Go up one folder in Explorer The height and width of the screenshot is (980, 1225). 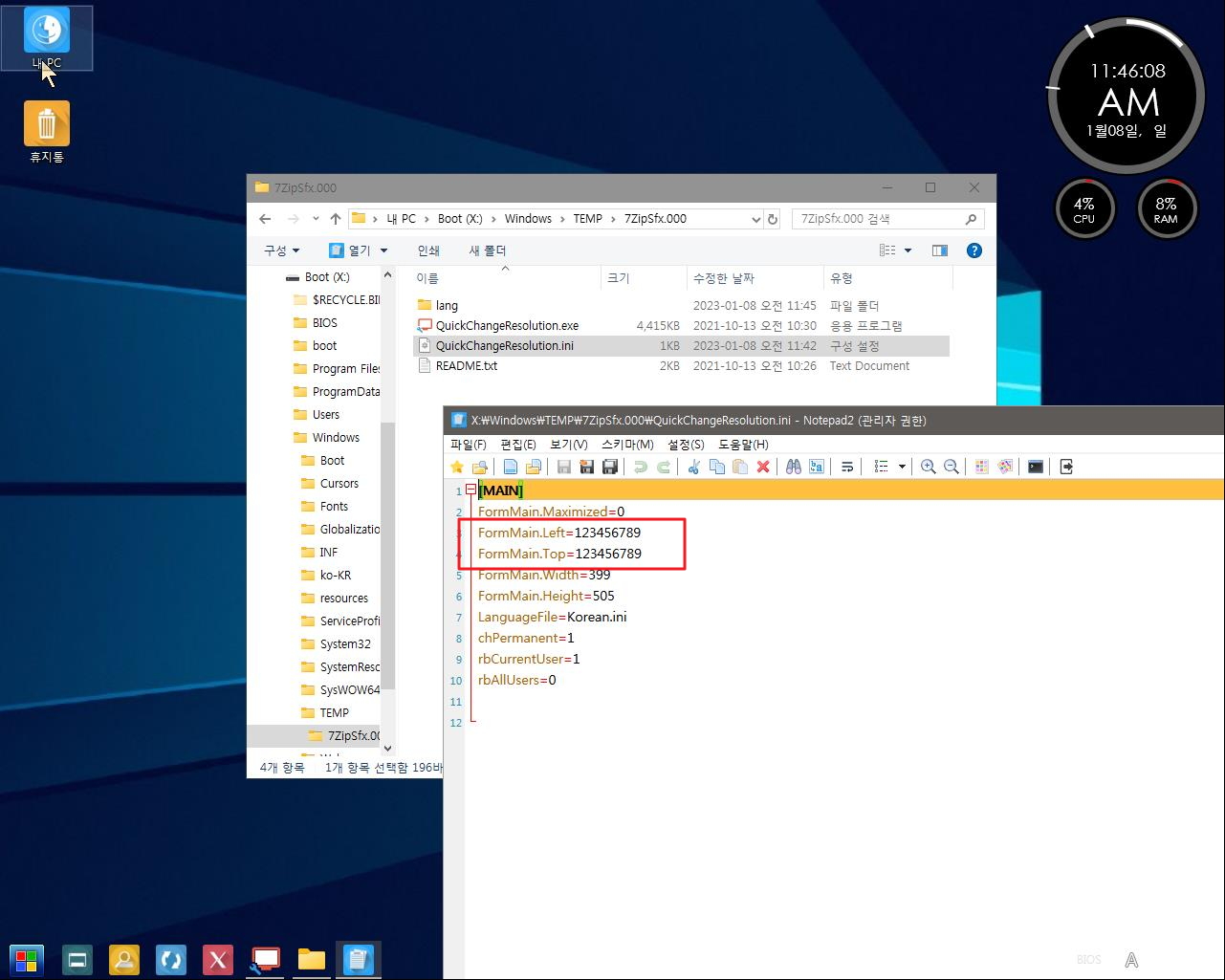(336, 219)
